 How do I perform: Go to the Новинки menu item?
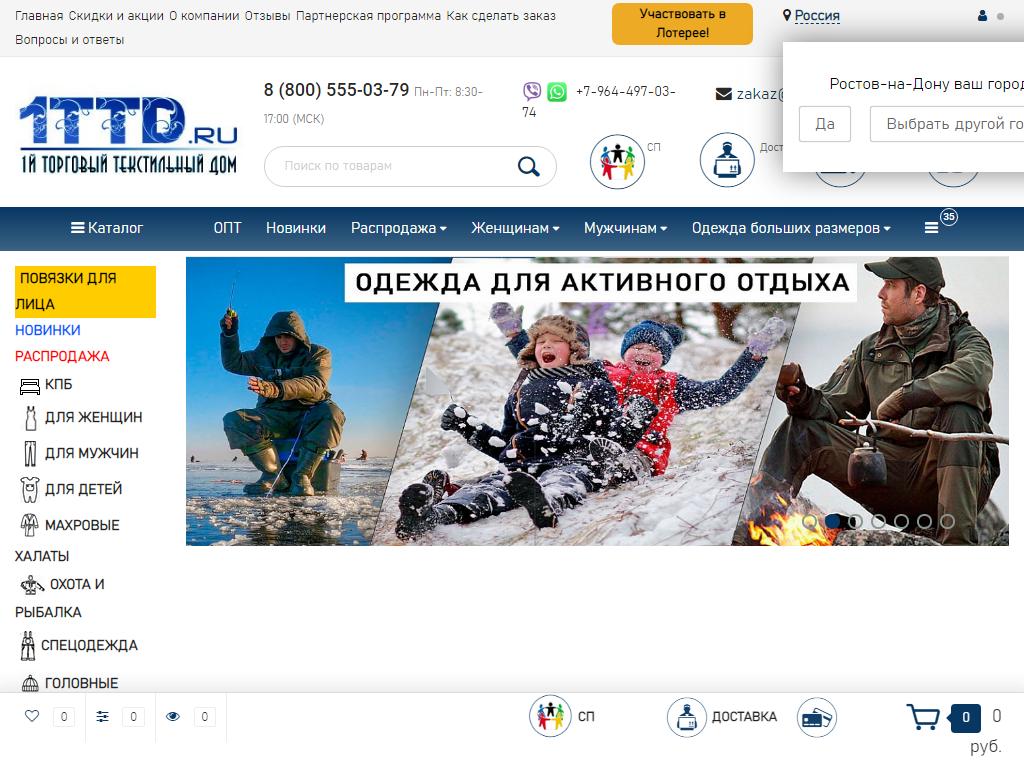pyautogui.click(x=296, y=228)
